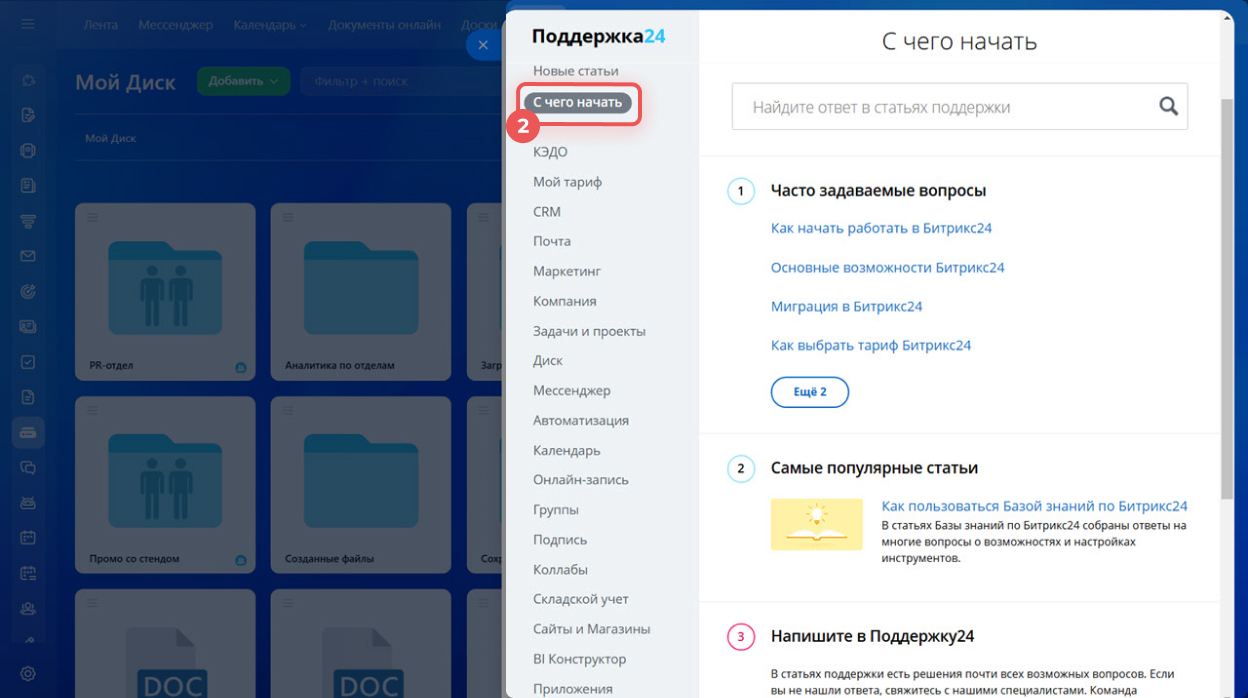Open the Аналитика по отделам folder menu icon
This screenshot has width=1248, height=698.
click(x=288, y=218)
